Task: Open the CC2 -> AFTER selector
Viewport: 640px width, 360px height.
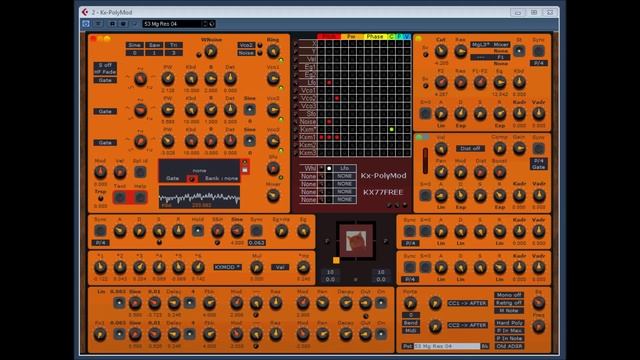Action: click(467, 325)
